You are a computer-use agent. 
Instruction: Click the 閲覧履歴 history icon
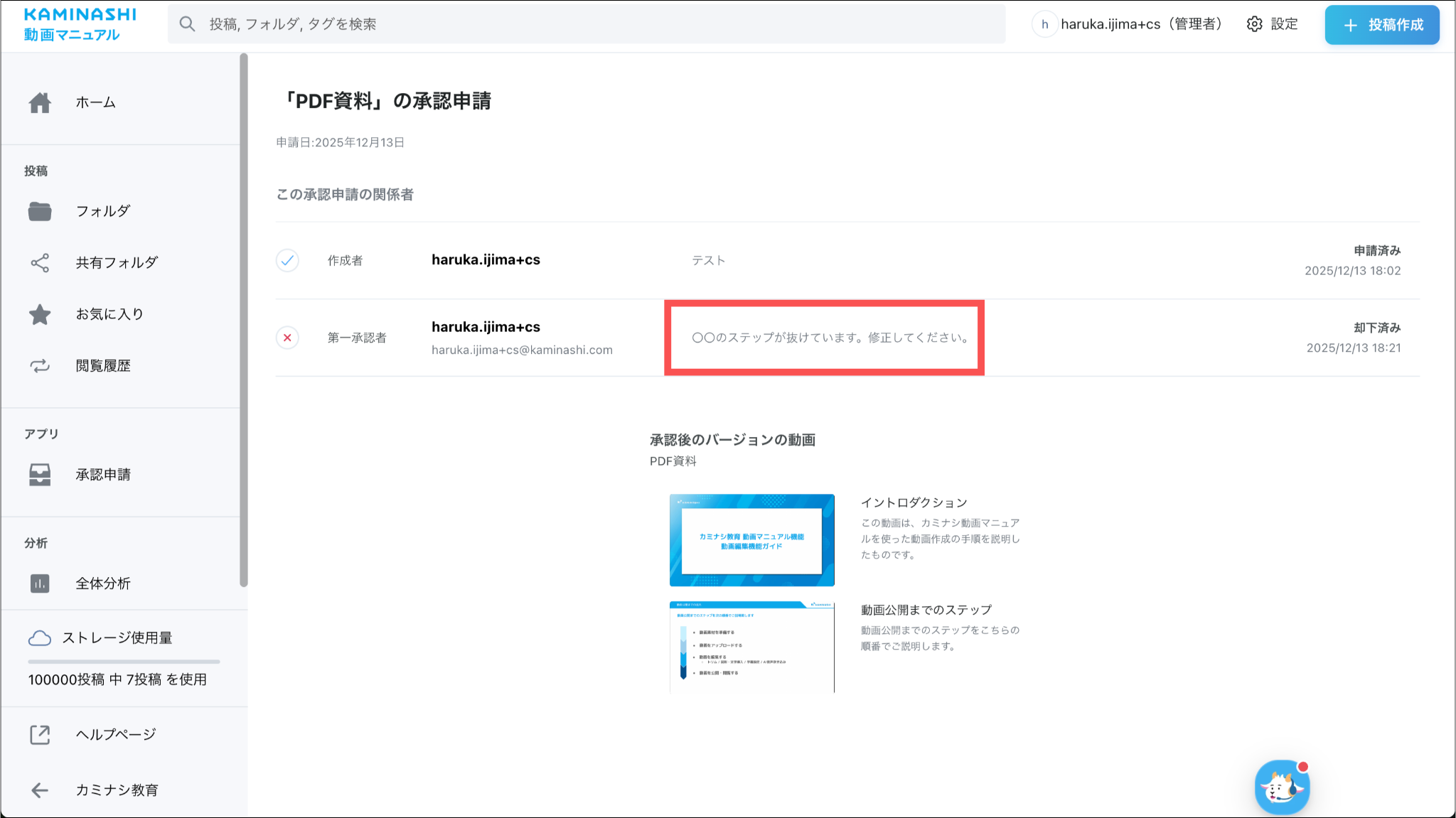tap(40, 366)
